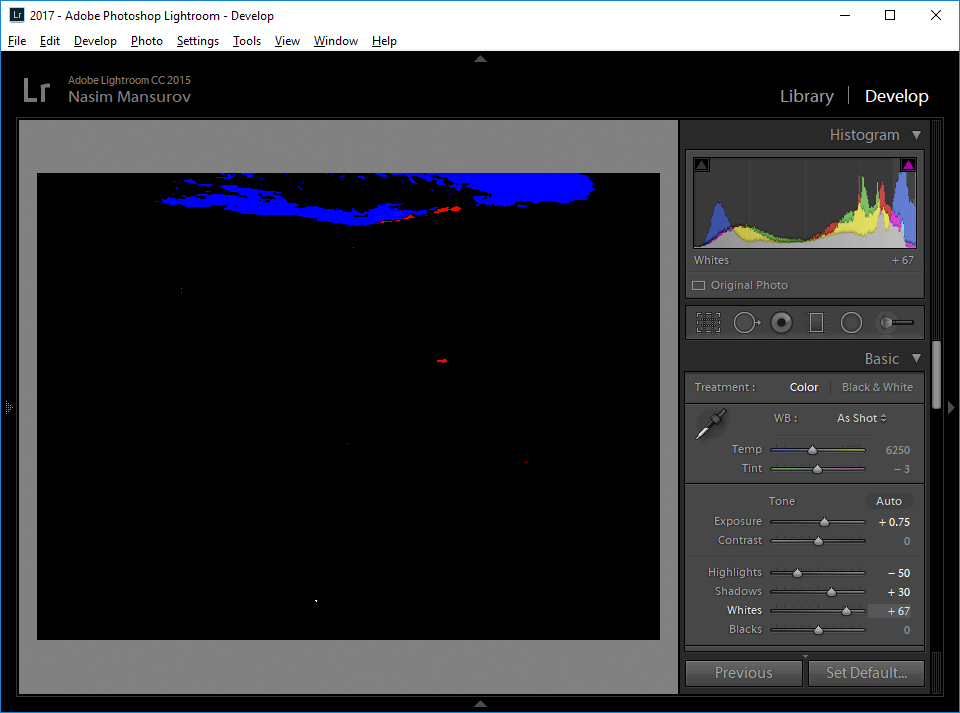
Task: Click the Tint value – 3 field
Action: [x=902, y=469]
